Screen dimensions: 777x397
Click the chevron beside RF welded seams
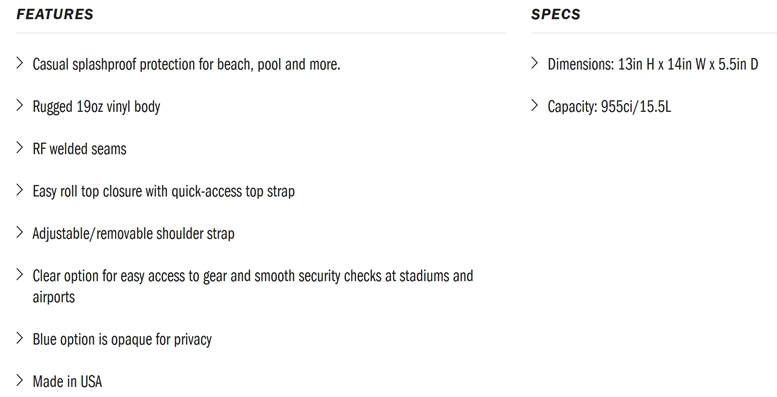(x=20, y=147)
